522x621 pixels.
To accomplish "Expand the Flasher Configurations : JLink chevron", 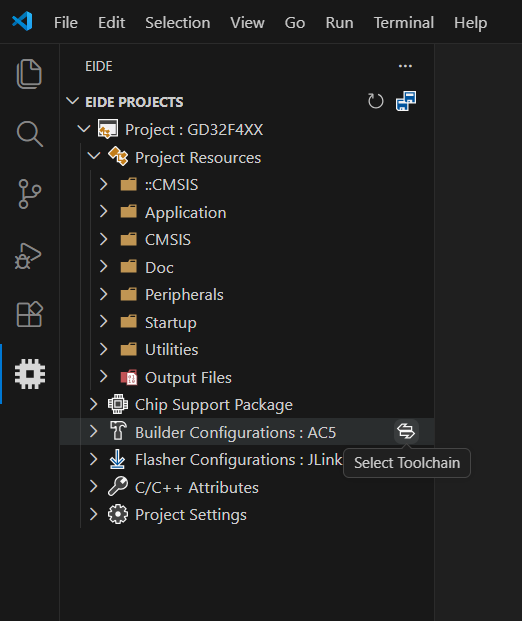I will (x=93, y=459).
